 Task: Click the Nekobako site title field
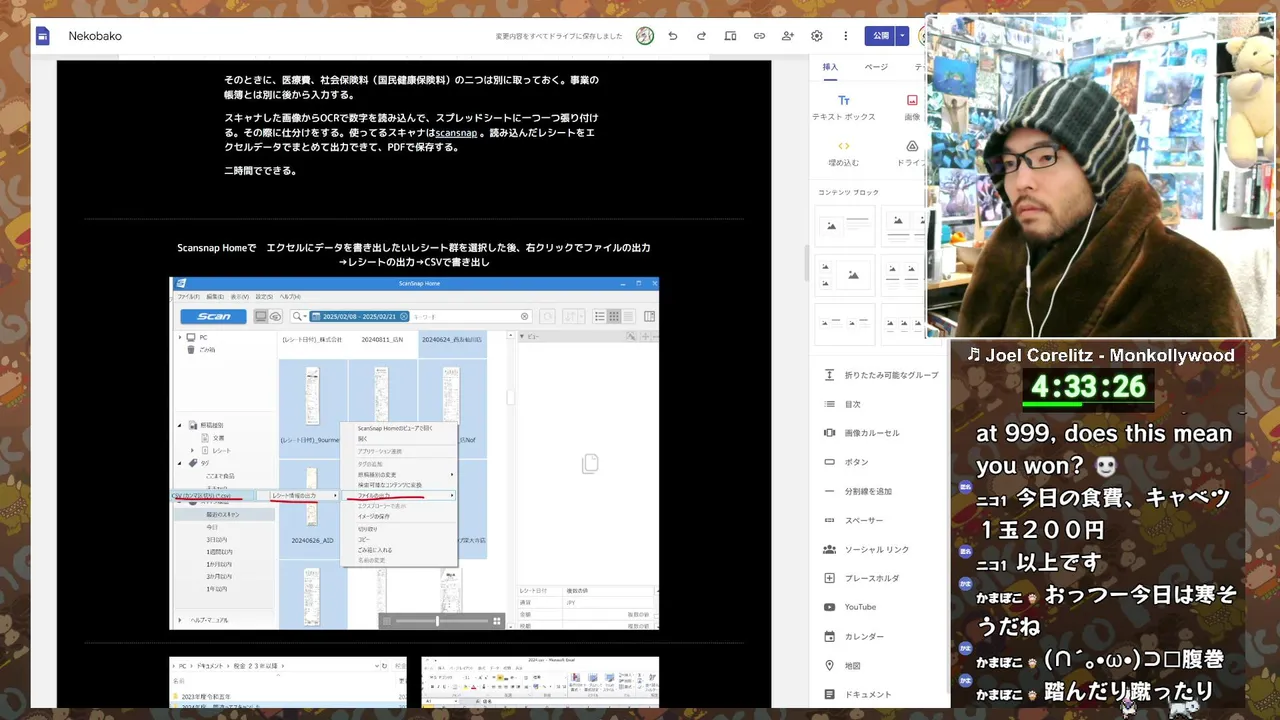pyautogui.click(x=95, y=36)
